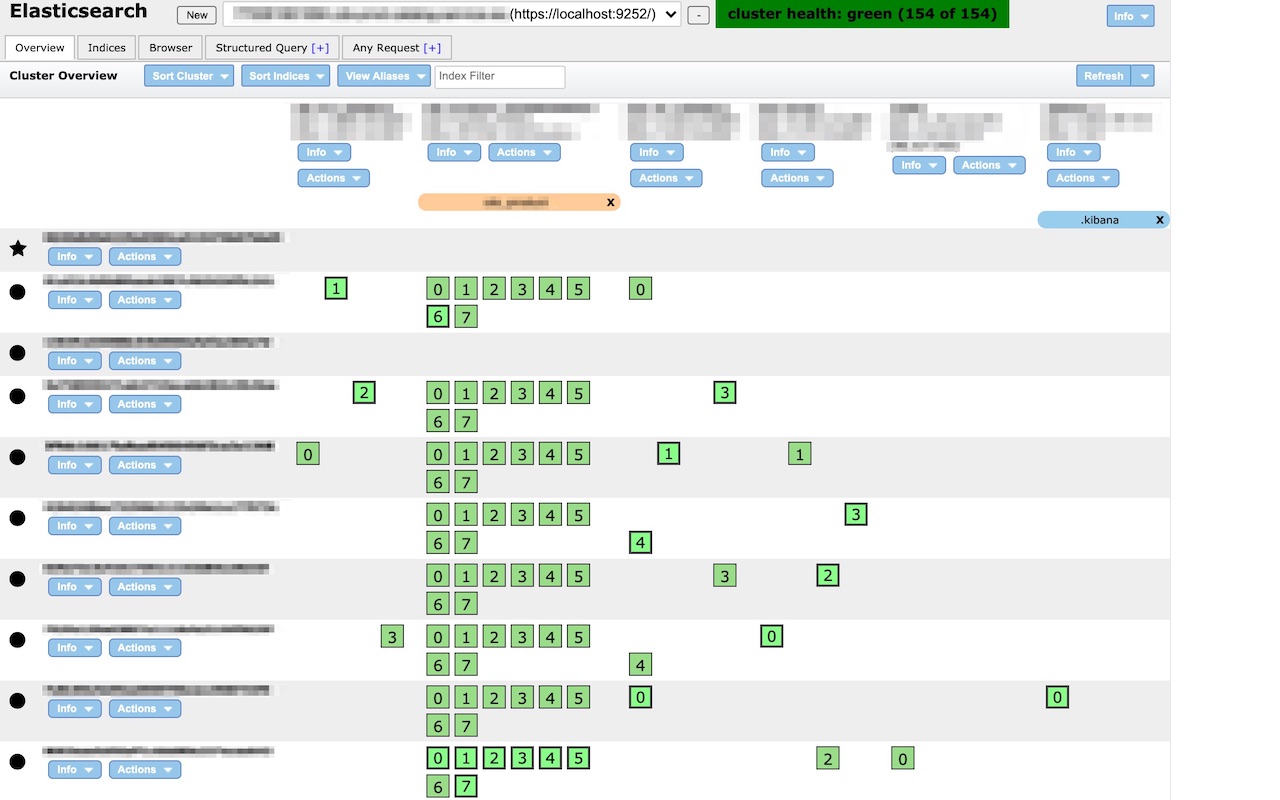Click the node dot beside the bottom Info button

point(17,760)
